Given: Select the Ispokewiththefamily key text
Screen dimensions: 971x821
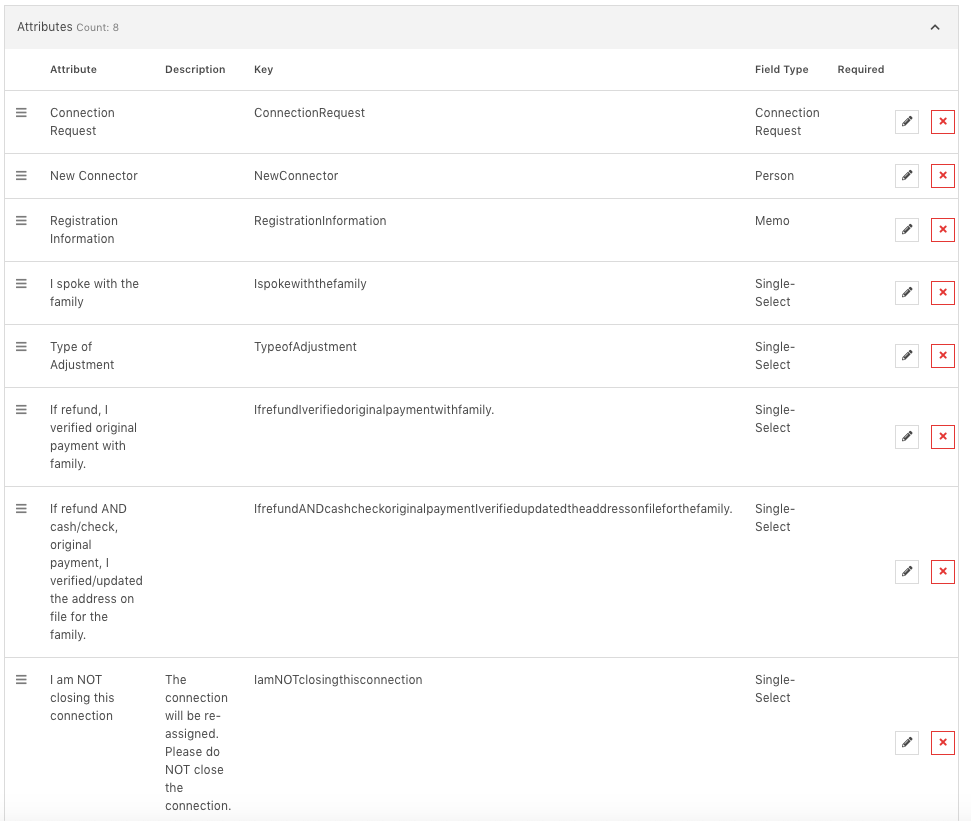Looking at the screenshot, I should [x=310, y=284].
